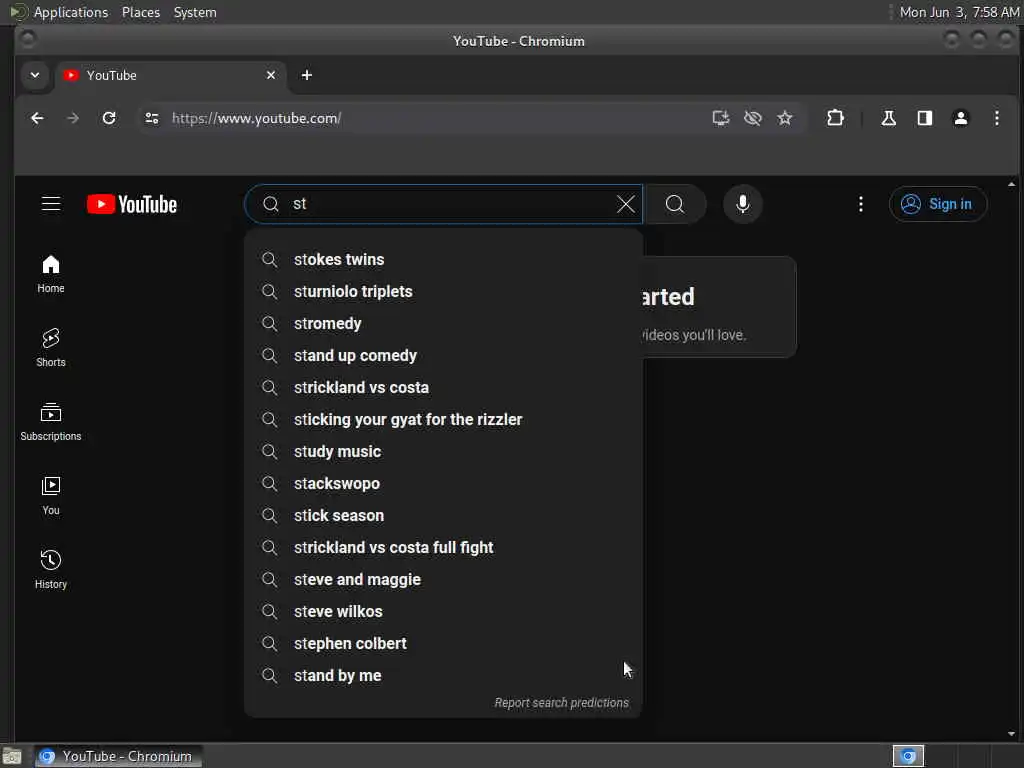Open Subscriptions in the sidebar

[51, 422]
